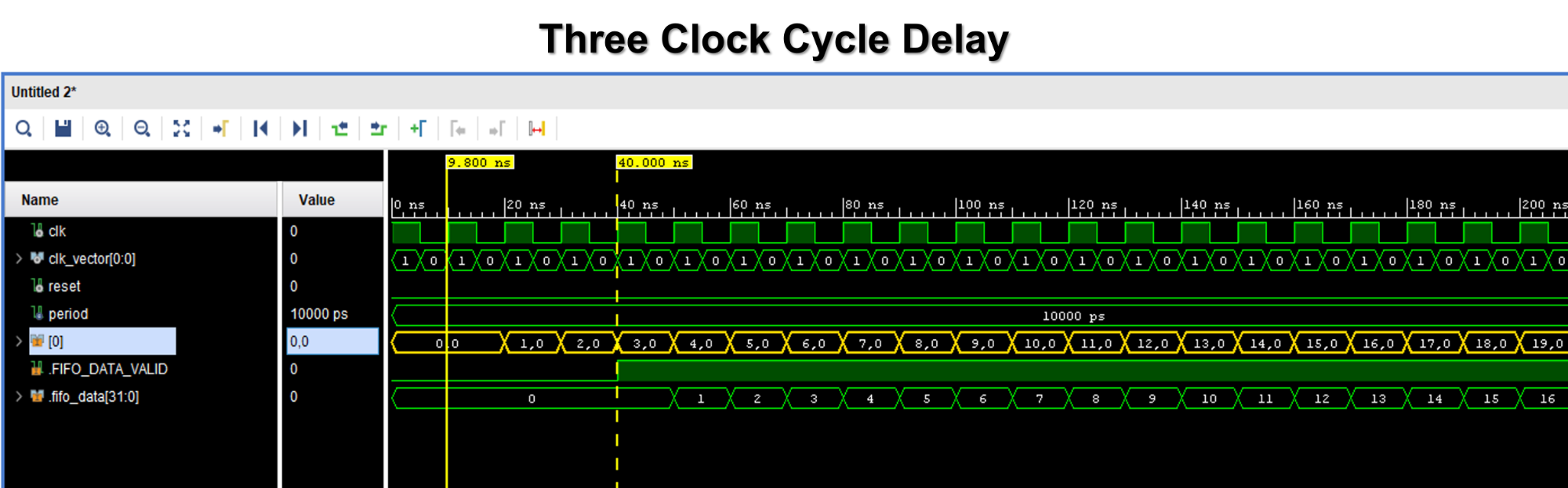Jump to the start of simulation time
1568x488 pixels.
(260, 128)
